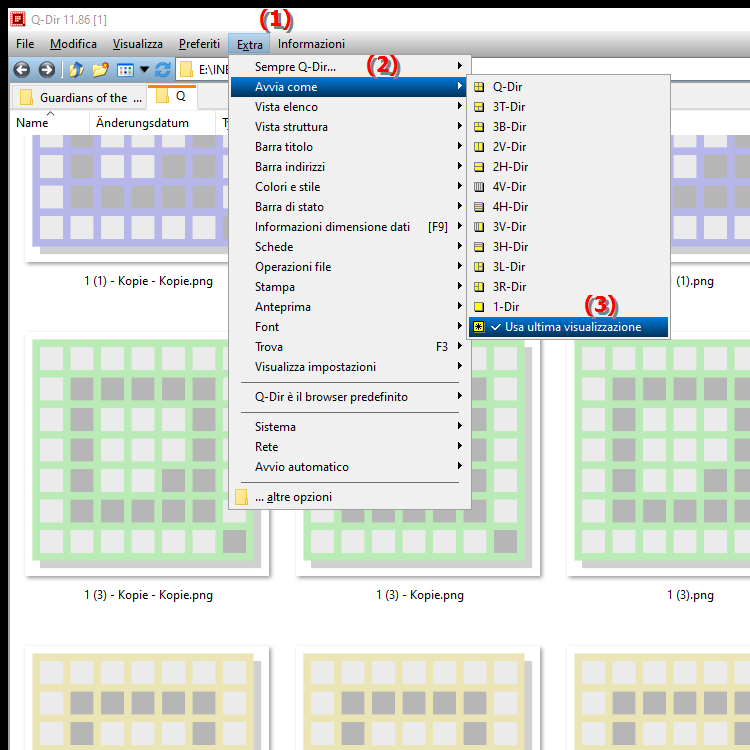
Task: Open the Font menu entry
Action: [351, 327]
